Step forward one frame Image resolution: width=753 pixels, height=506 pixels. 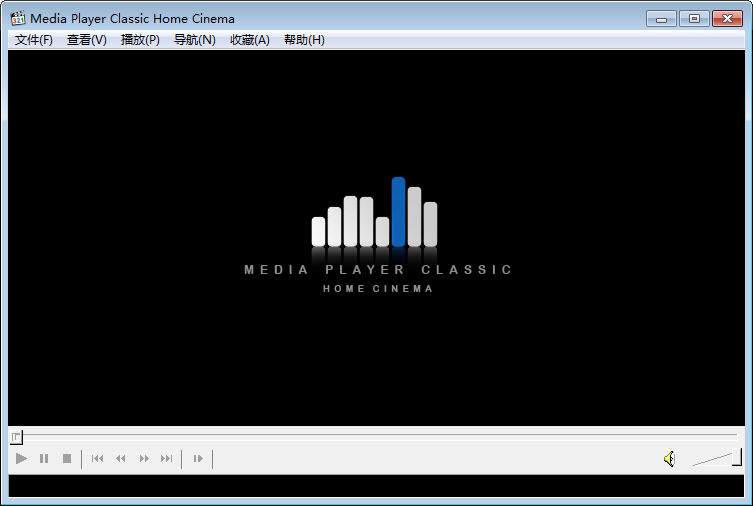click(198, 458)
